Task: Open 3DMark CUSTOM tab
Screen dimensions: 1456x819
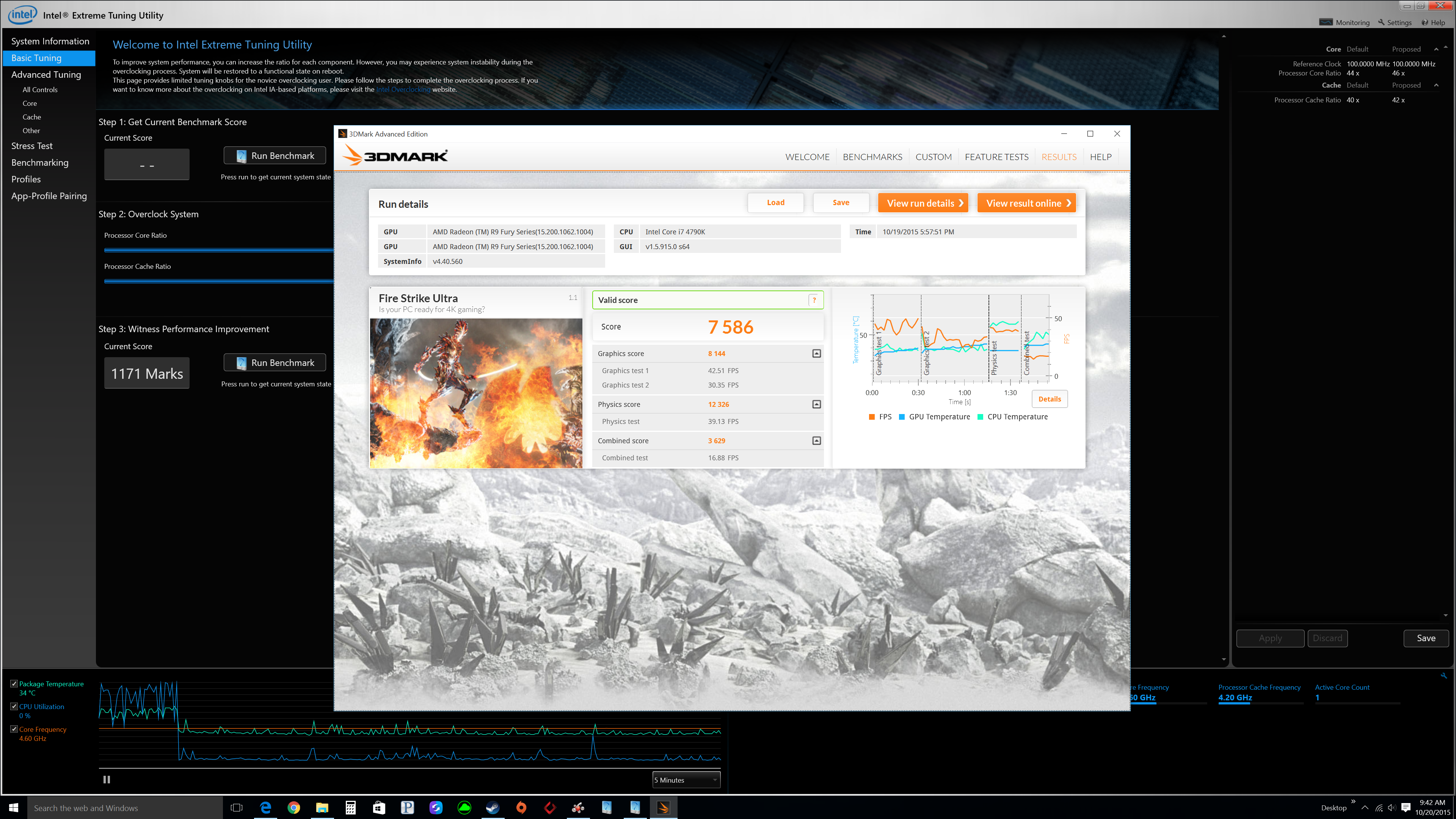Action: [x=933, y=157]
